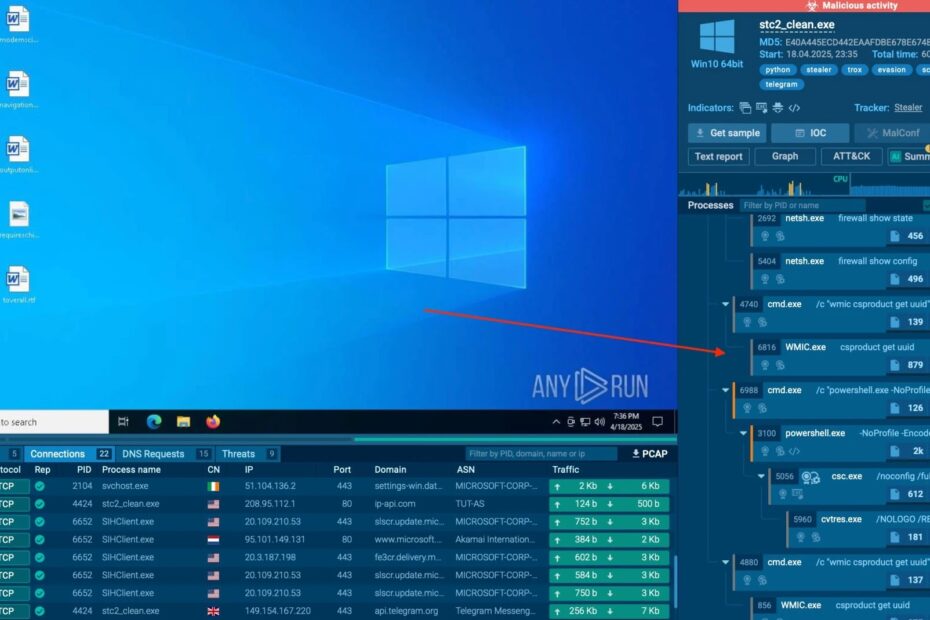Image resolution: width=930 pixels, height=620 pixels.
Task: Focus the Filter by PID or name field
Action: click(x=802, y=205)
